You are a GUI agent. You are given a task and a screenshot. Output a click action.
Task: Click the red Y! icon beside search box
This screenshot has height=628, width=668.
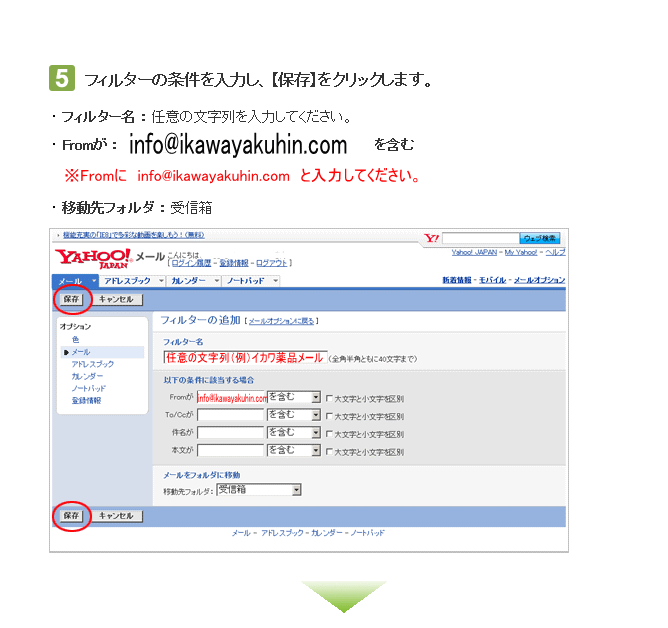432,238
